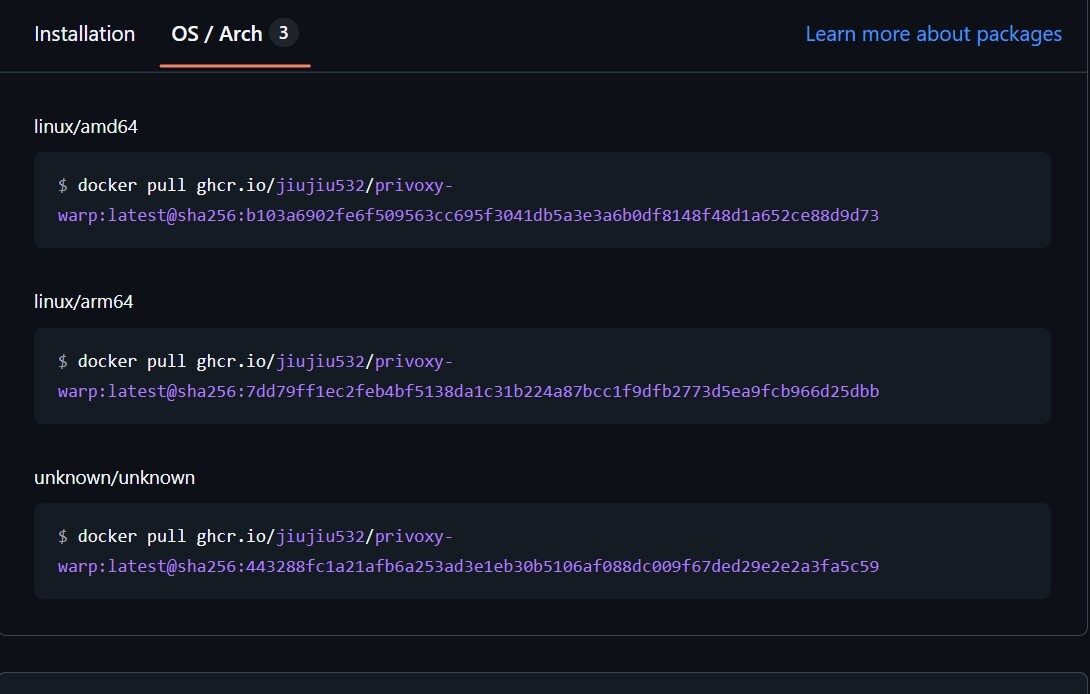The image size is (1090, 694).
Task: Click the sha256:b103a69 digest line for amd64
Action: [x=468, y=216]
